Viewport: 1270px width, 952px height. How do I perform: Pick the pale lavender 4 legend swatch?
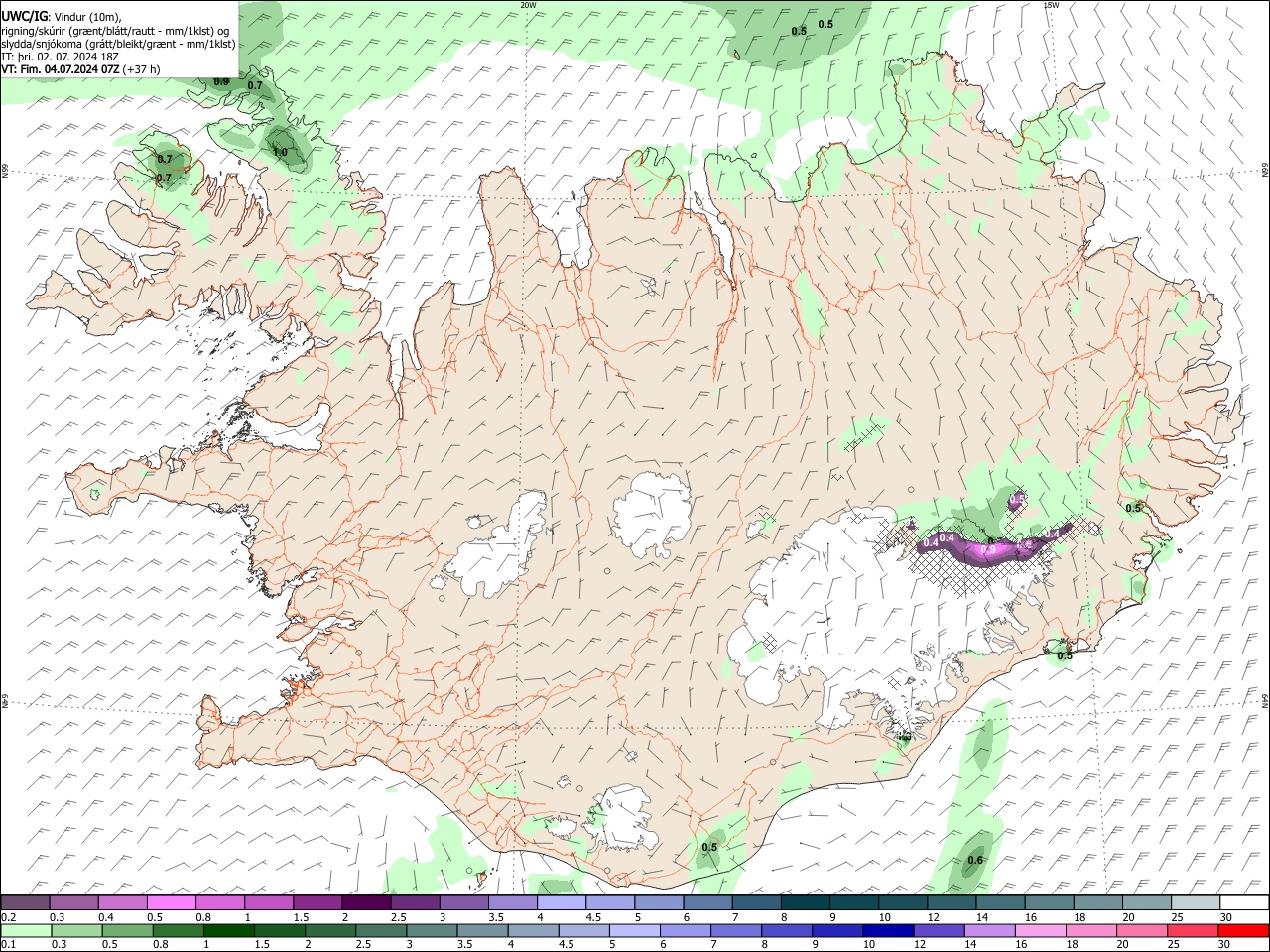pyautogui.click(x=561, y=902)
